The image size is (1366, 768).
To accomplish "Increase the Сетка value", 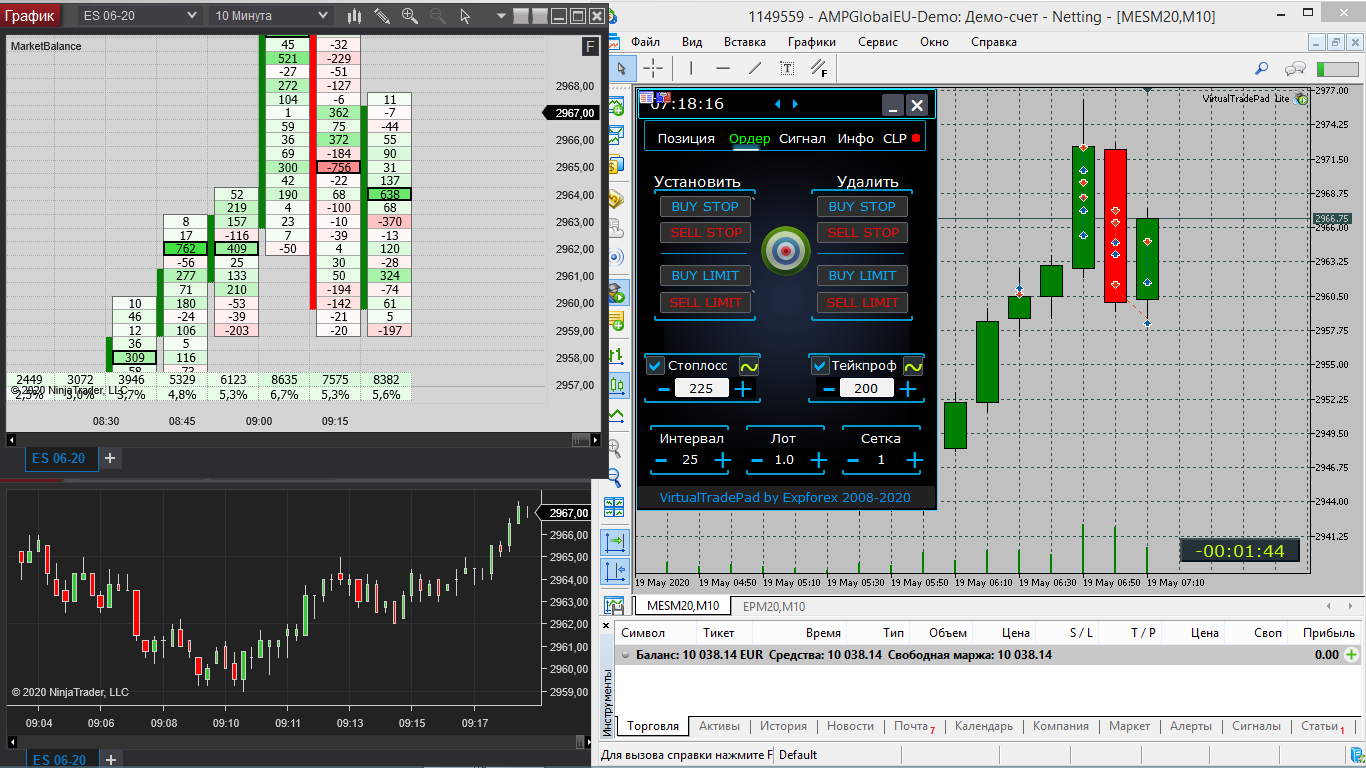I will (x=913, y=460).
